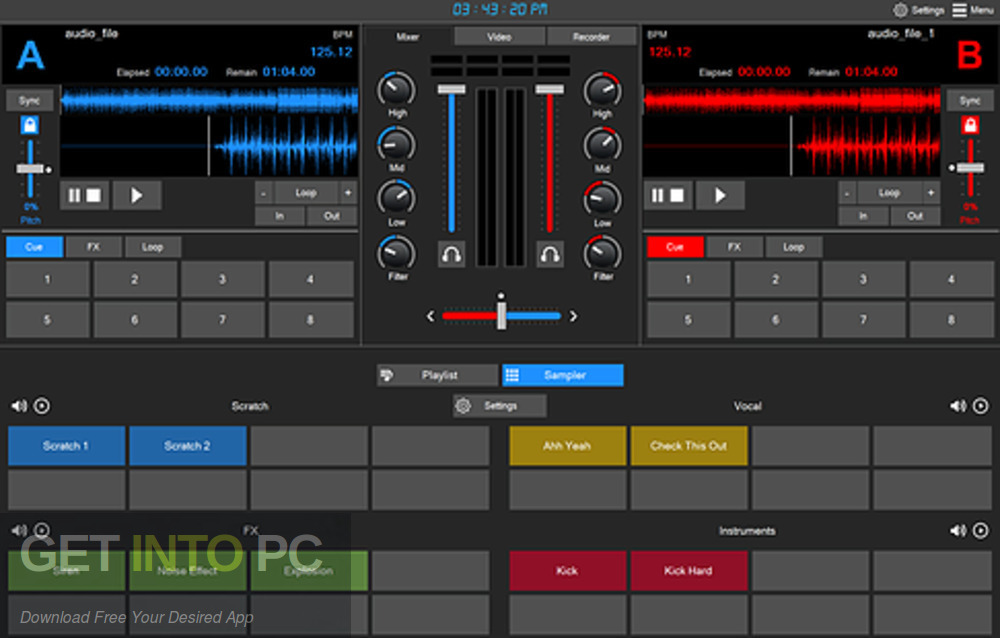Click the right crossfader arrow
The width and height of the screenshot is (1000, 638).
click(x=573, y=314)
